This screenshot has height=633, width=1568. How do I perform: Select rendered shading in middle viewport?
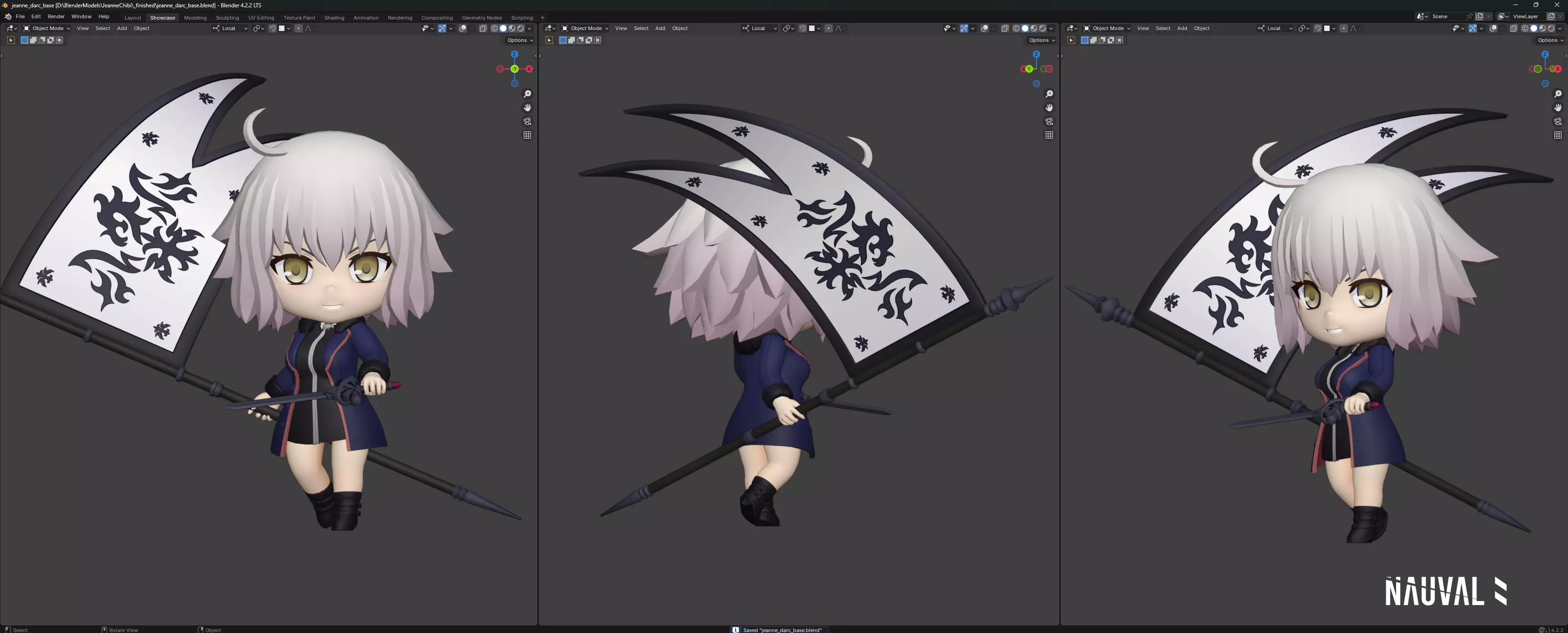(1043, 29)
